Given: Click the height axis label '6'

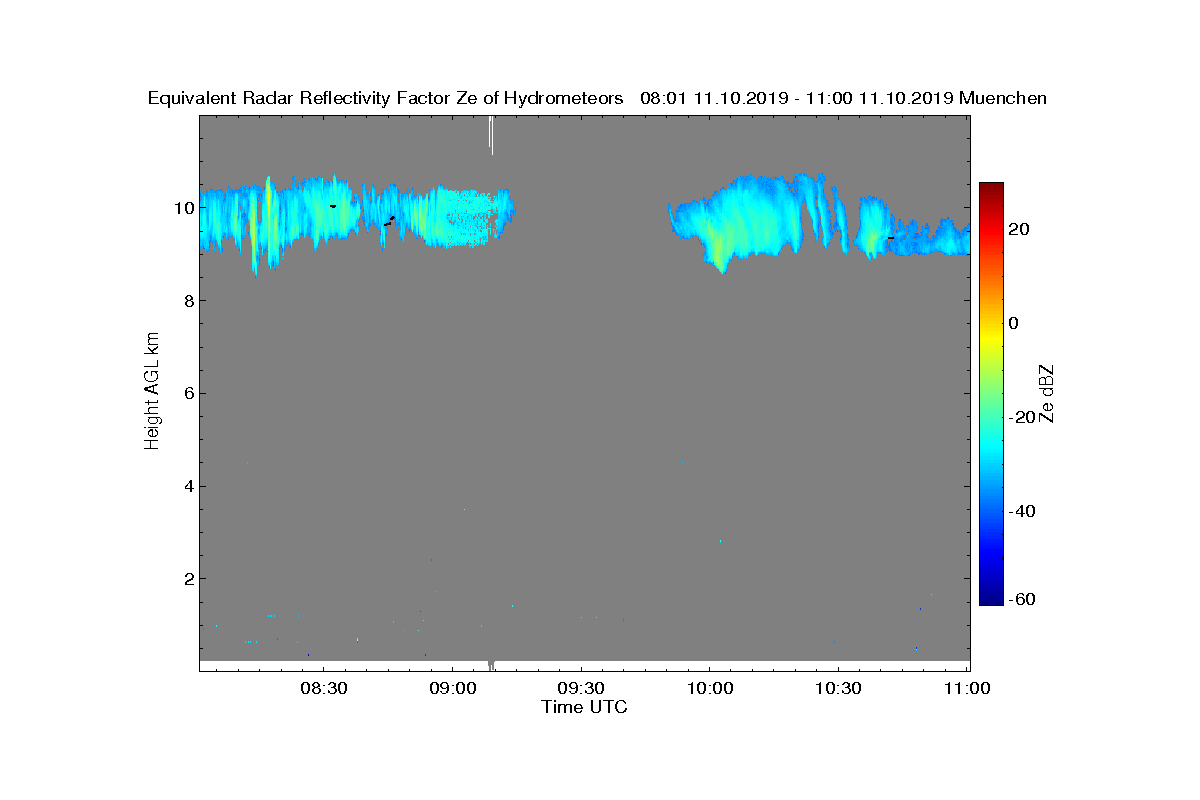Looking at the screenshot, I should (187, 393).
